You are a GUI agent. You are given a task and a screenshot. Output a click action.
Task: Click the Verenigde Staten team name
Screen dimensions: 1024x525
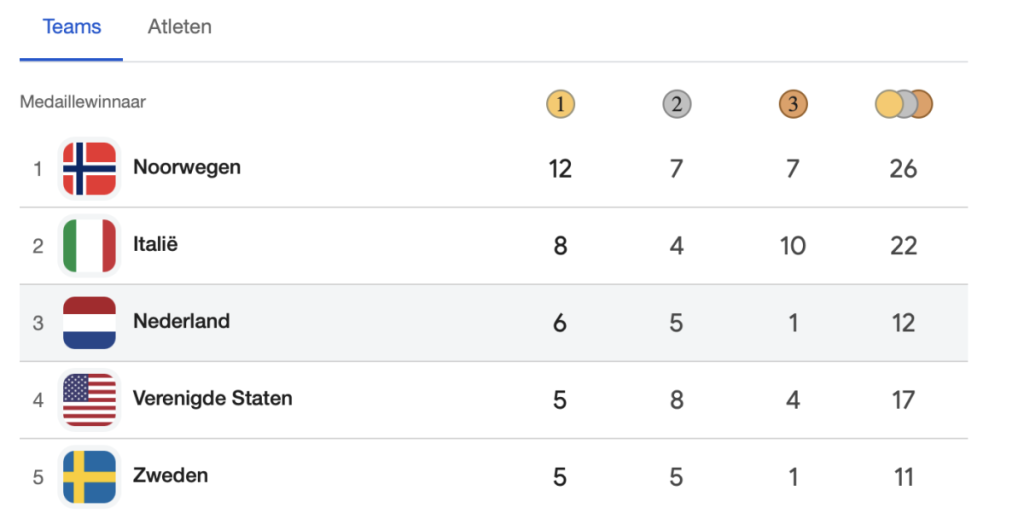point(213,398)
